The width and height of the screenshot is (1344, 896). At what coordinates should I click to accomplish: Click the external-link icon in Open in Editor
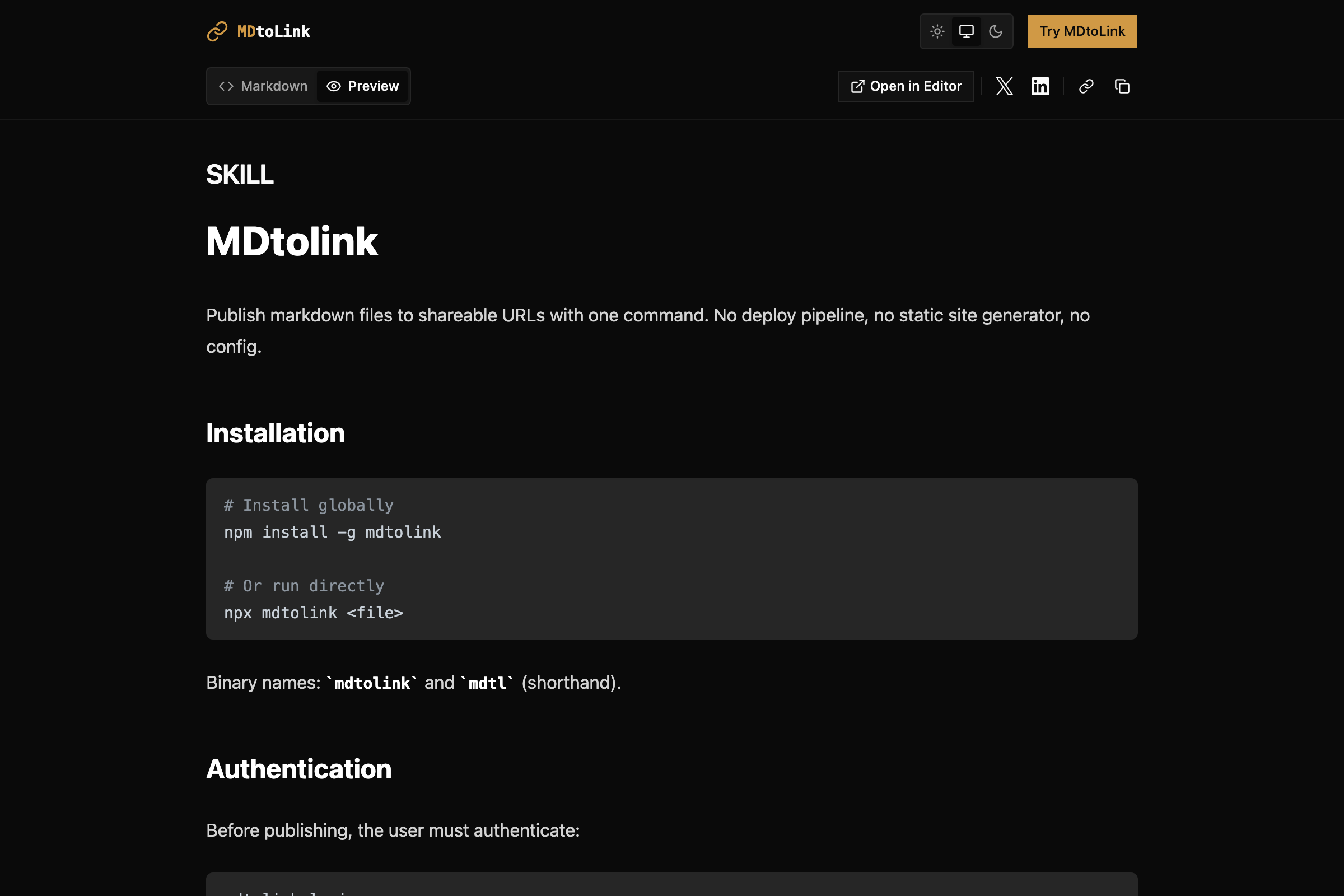pyautogui.click(x=857, y=86)
